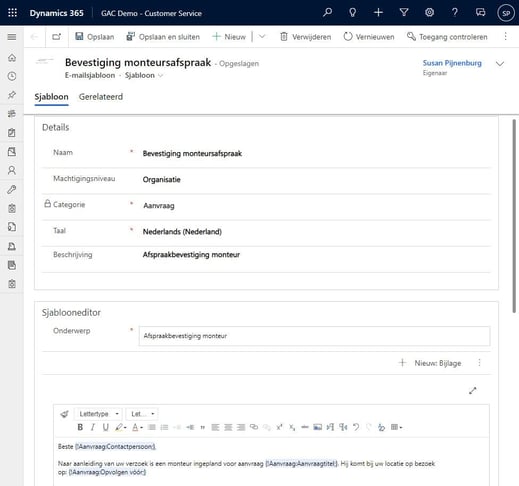Open the text highlight color picker
This screenshot has height=486, width=519.
click(120, 427)
